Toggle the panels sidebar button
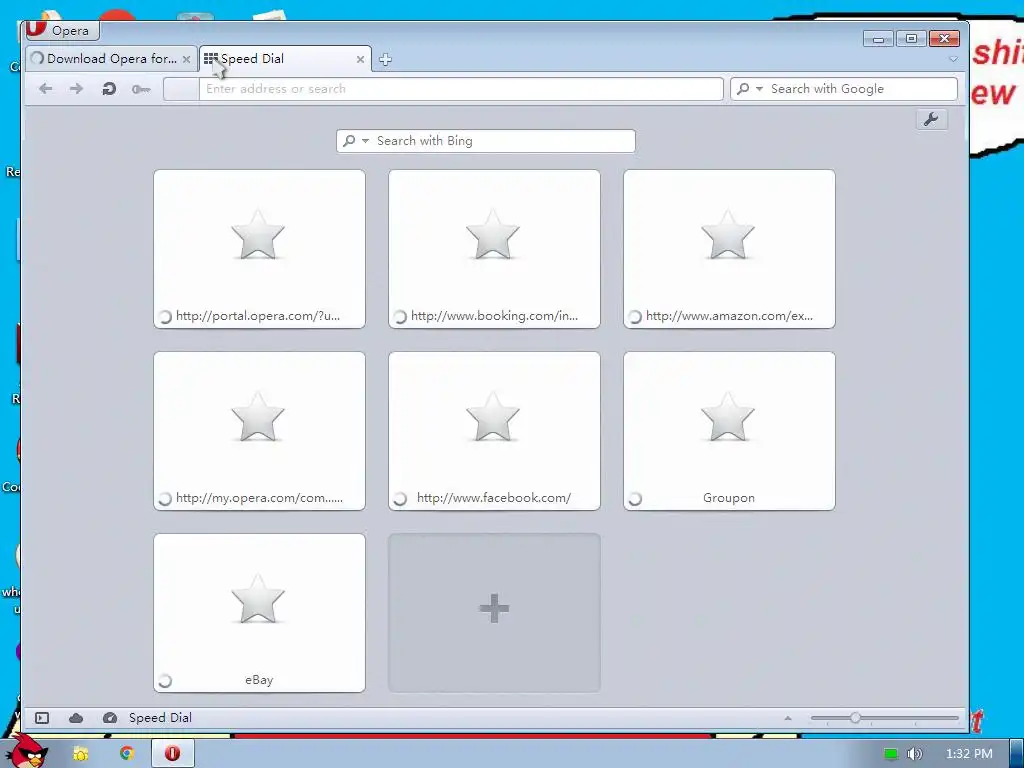 pyautogui.click(x=42, y=718)
